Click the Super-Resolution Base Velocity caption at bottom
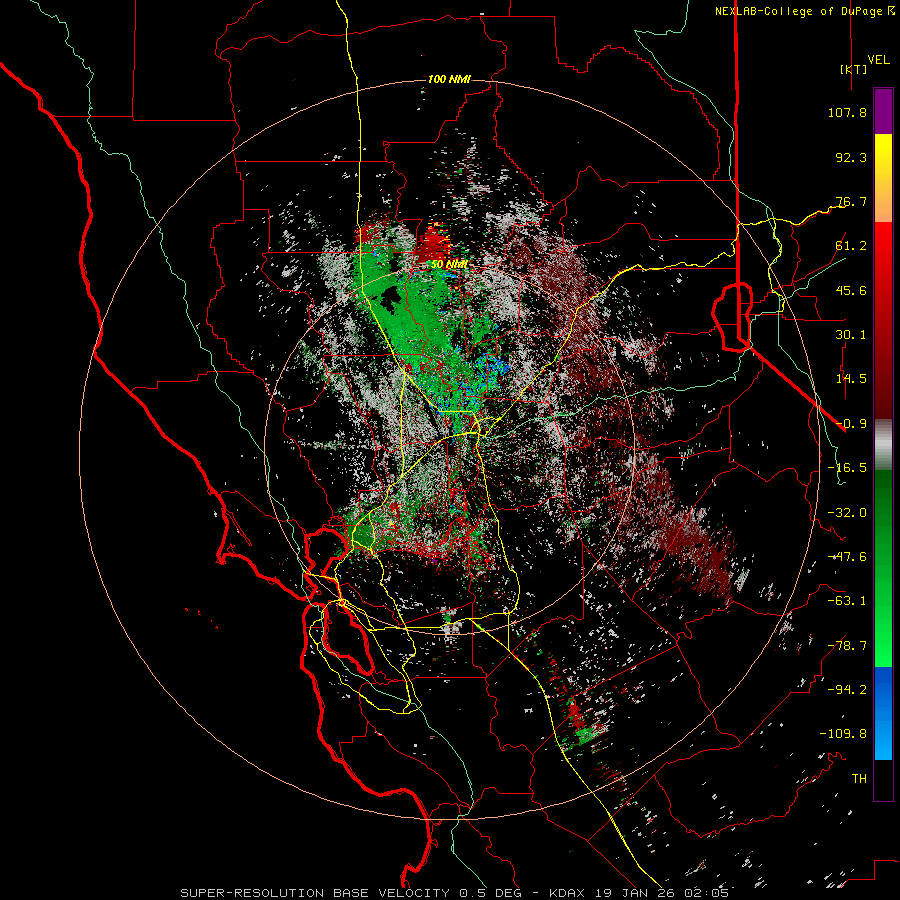 point(455,893)
